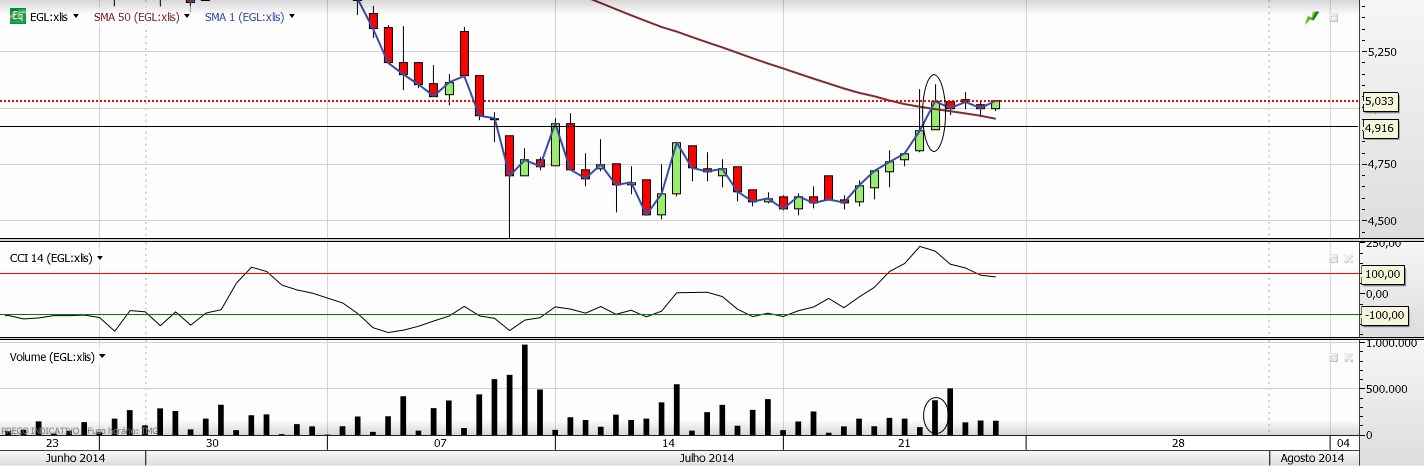
Task: Click the date label 14 on time axis
Action: tap(669, 443)
